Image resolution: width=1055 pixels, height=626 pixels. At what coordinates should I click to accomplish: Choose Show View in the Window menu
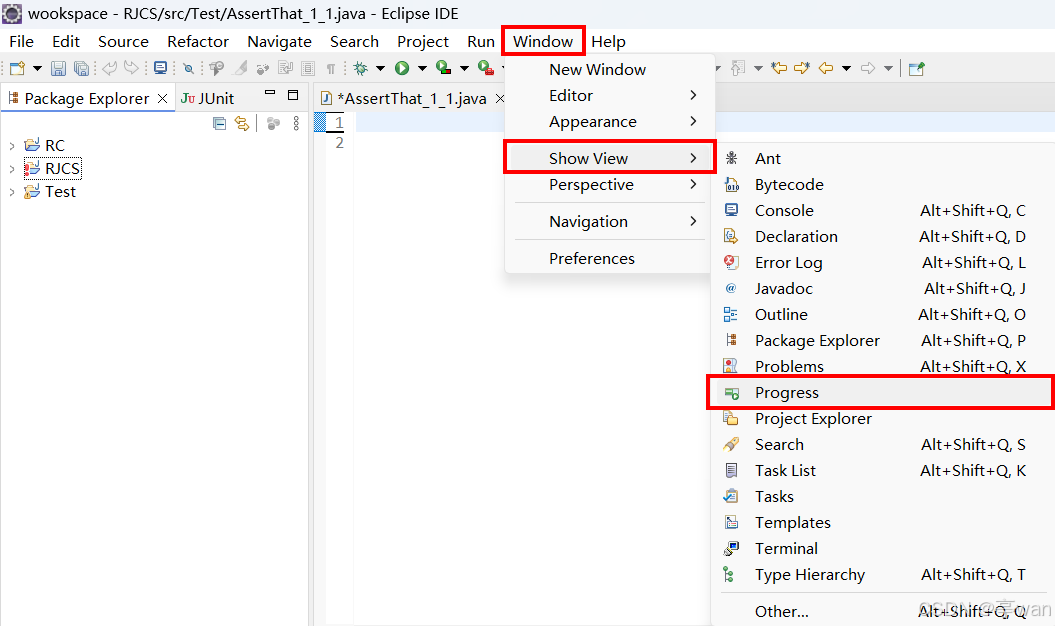point(610,158)
